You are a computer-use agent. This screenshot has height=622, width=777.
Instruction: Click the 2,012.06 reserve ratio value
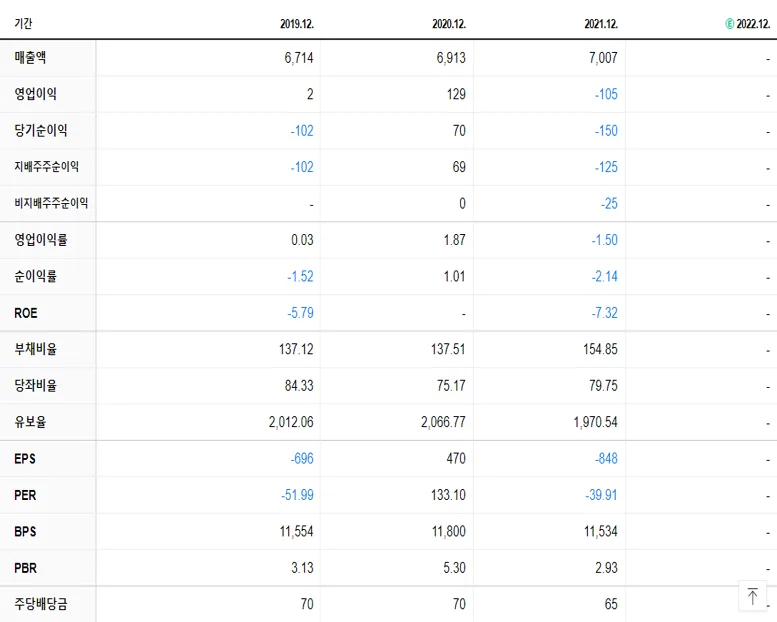click(291, 422)
